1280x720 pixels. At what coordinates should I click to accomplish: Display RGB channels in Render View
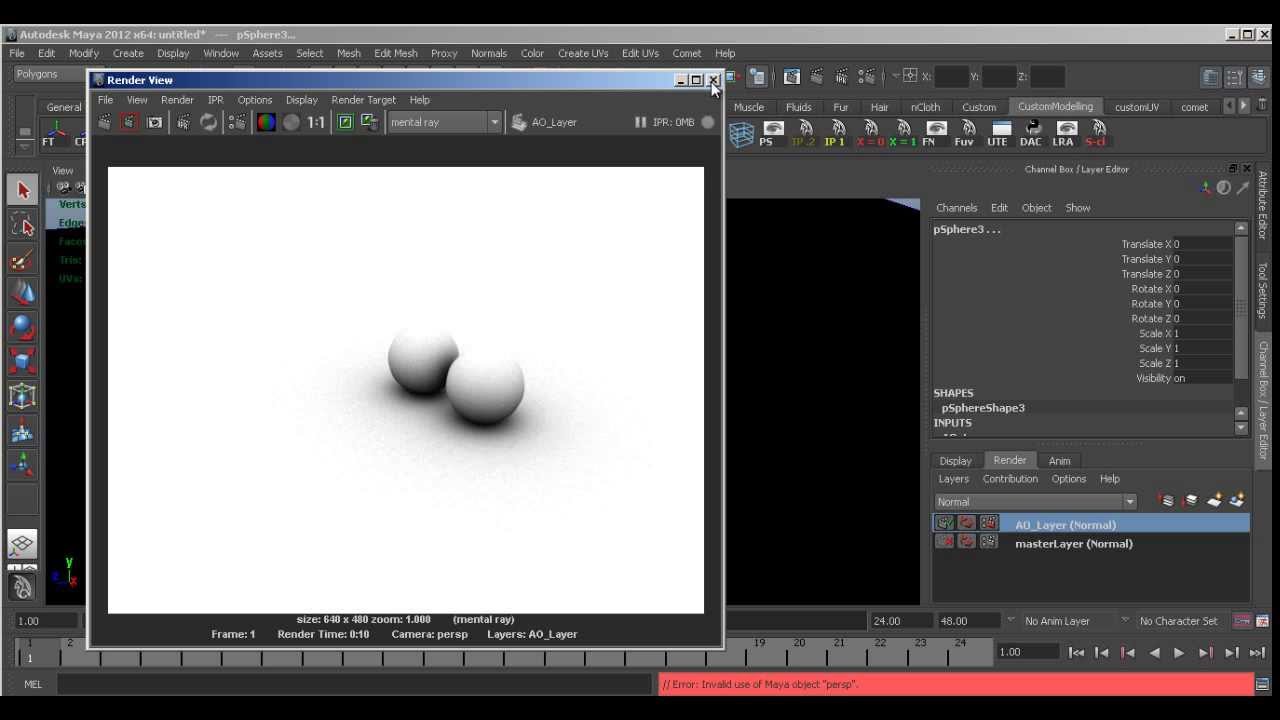(266, 122)
